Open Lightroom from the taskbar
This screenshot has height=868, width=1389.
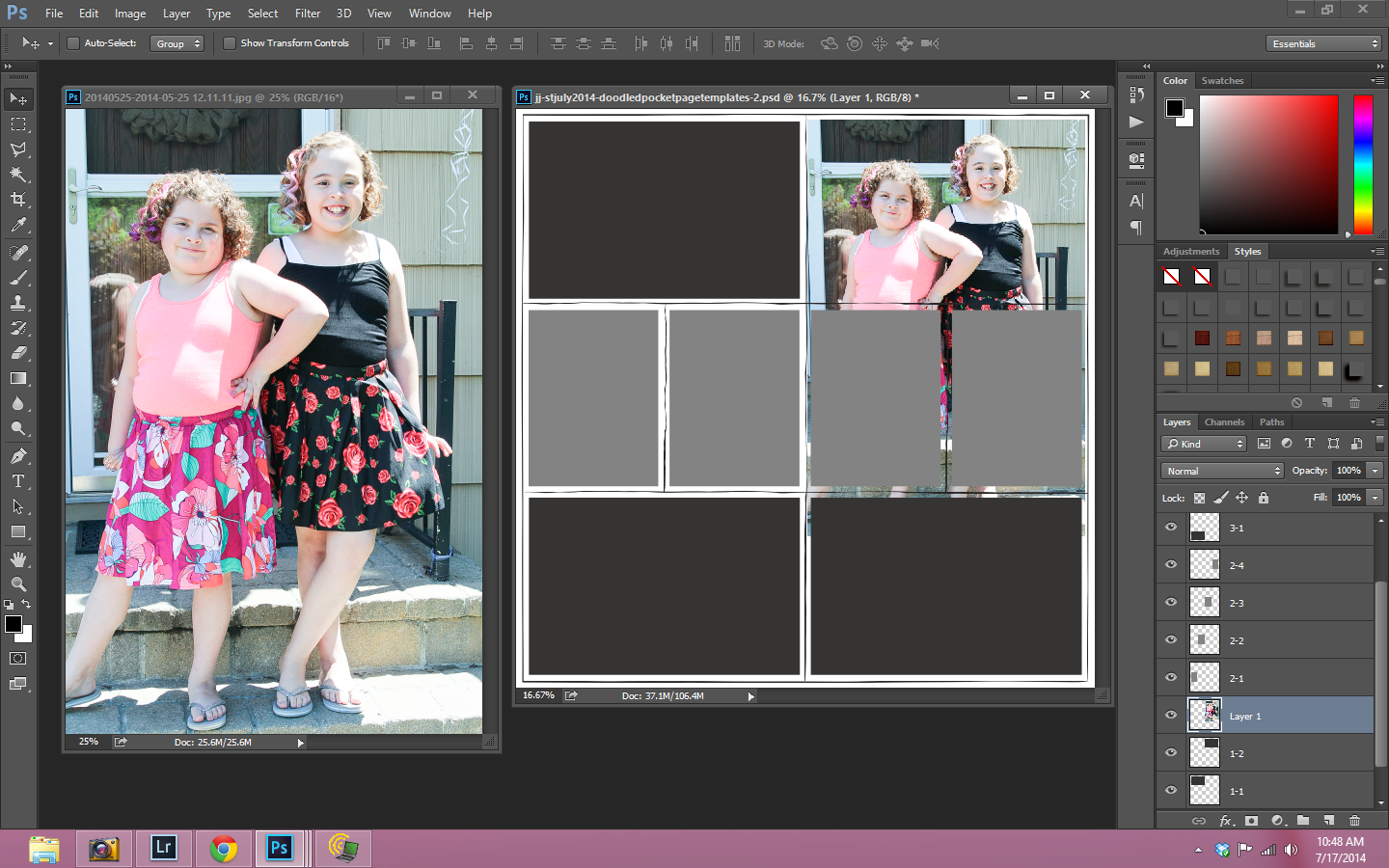tap(164, 849)
